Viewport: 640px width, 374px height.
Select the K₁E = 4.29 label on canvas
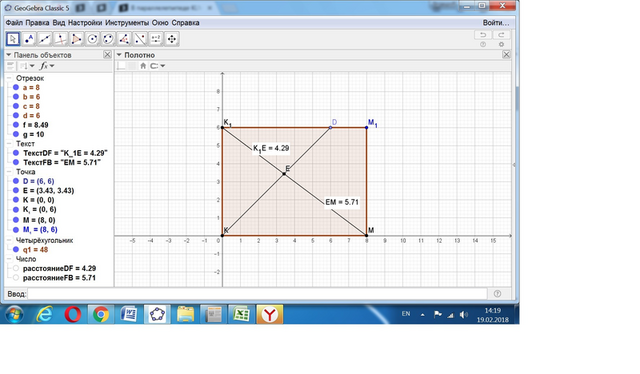pyautogui.click(x=271, y=148)
